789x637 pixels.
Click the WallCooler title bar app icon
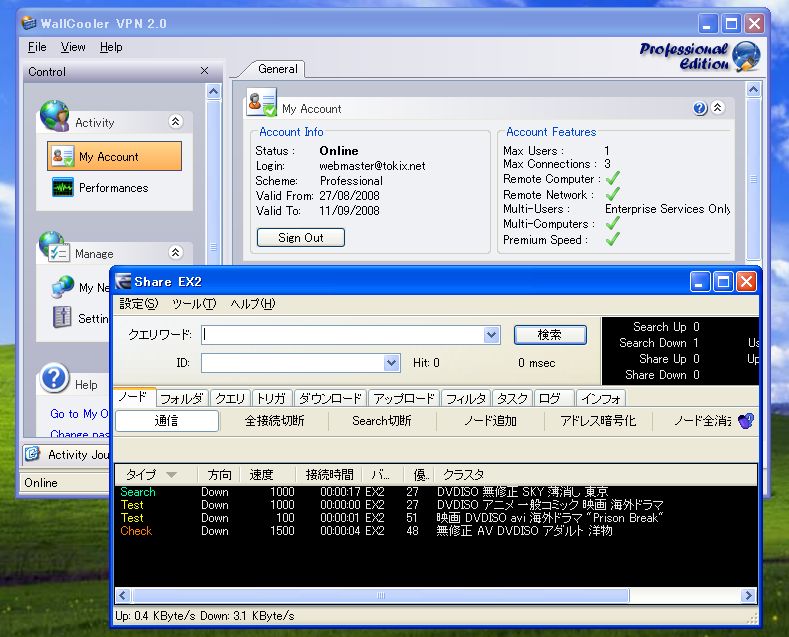coord(29,23)
